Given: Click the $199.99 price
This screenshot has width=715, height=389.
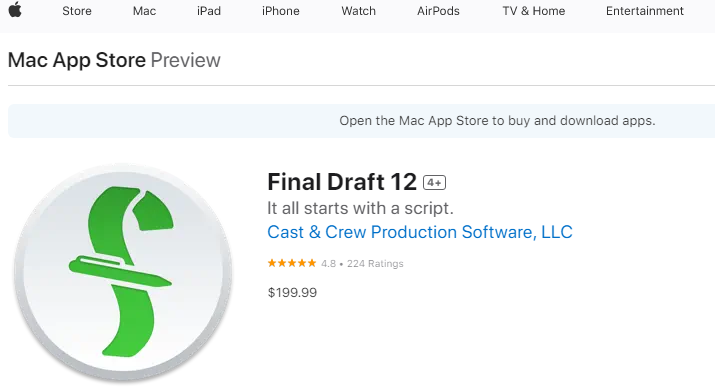Looking at the screenshot, I should coord(292,292).
